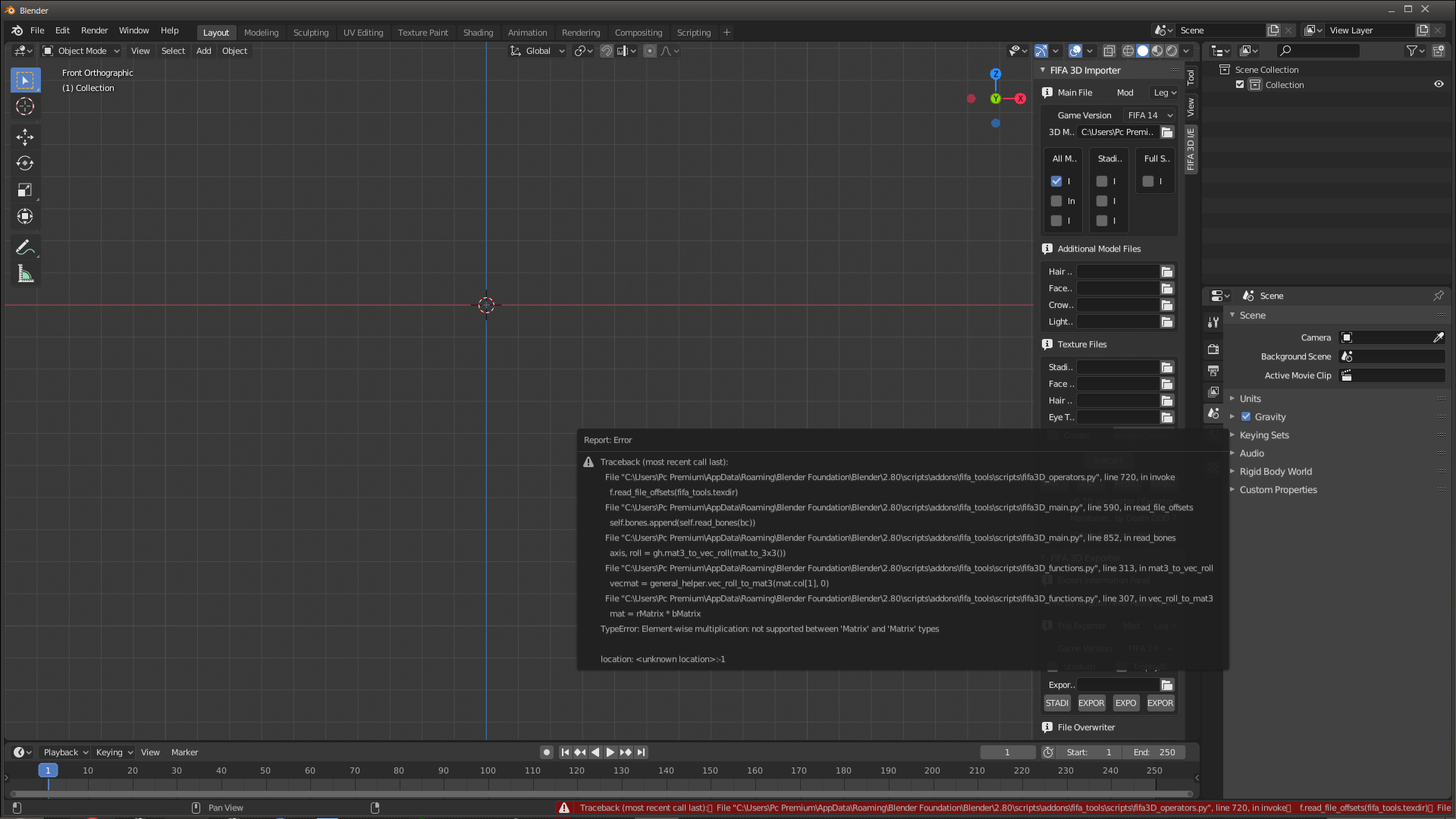
Task: Select the Measure tool
Action: (x=25, y=275)
